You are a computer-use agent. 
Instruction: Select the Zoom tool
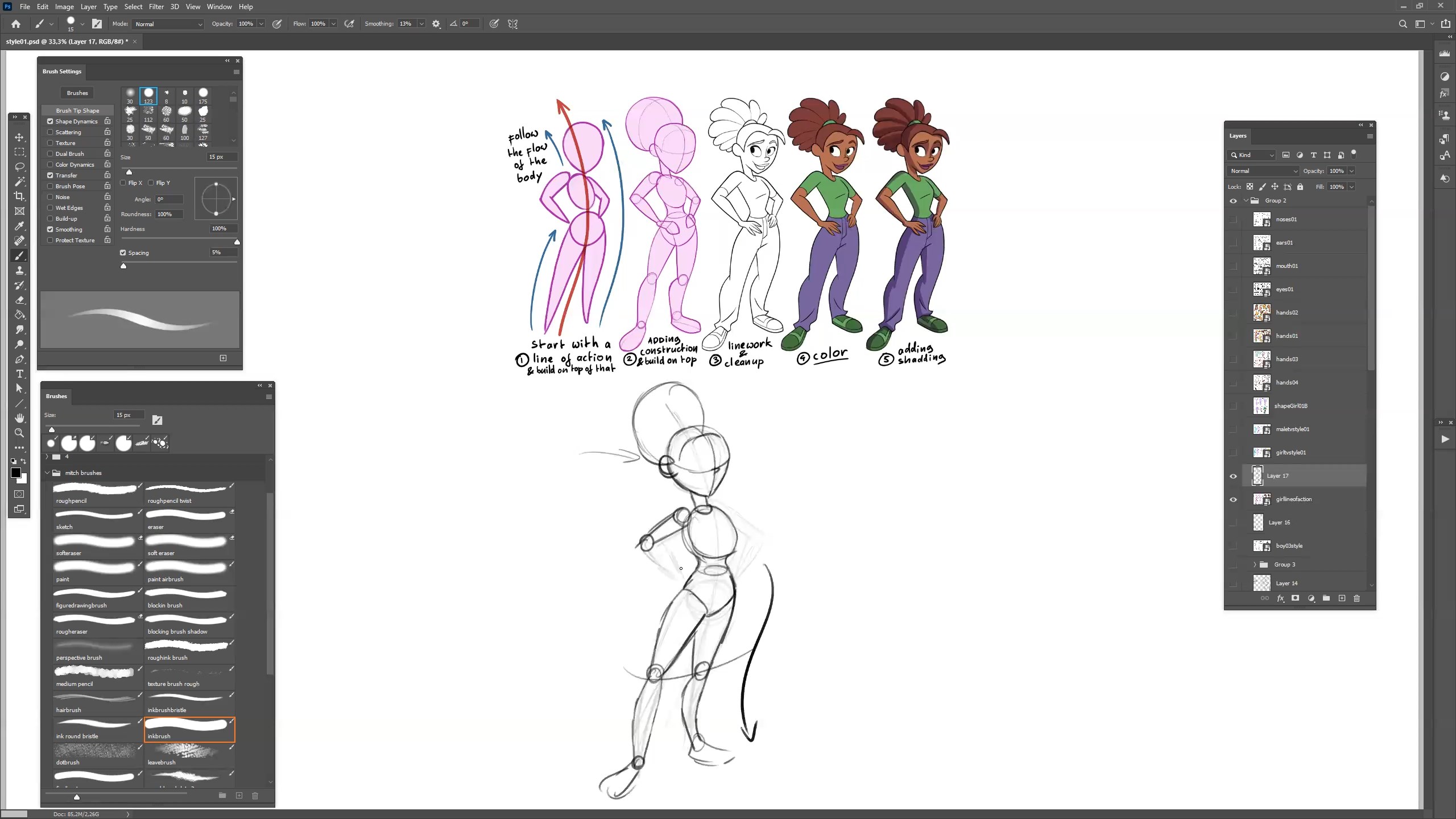coord(19,433)
